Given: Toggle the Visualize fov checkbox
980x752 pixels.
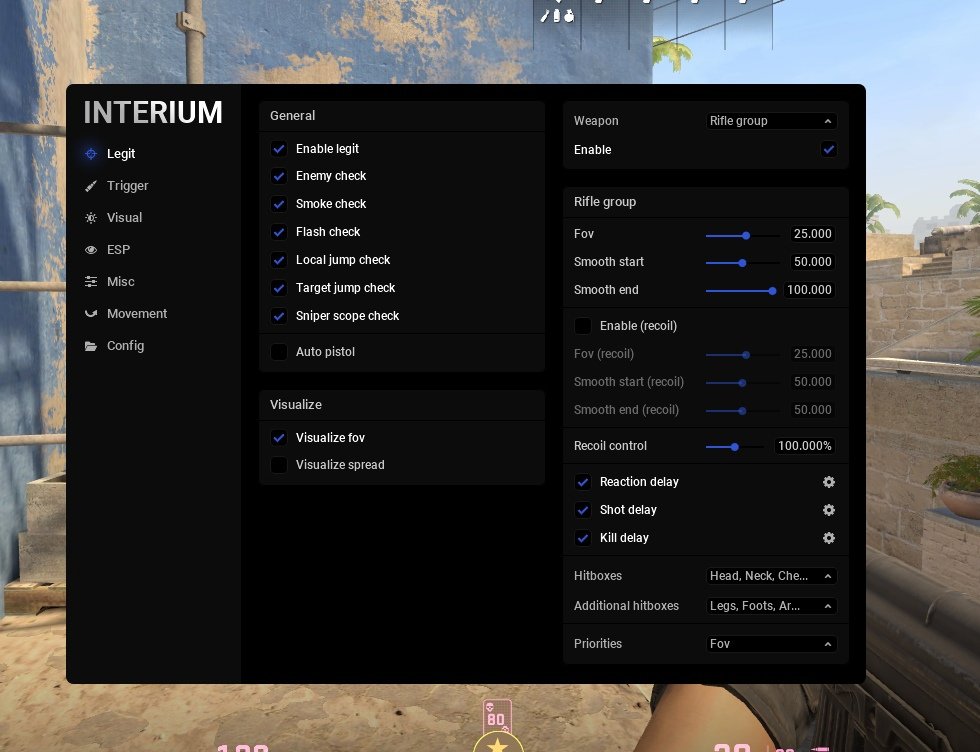Looking at the screenshot, I should 279,438.
